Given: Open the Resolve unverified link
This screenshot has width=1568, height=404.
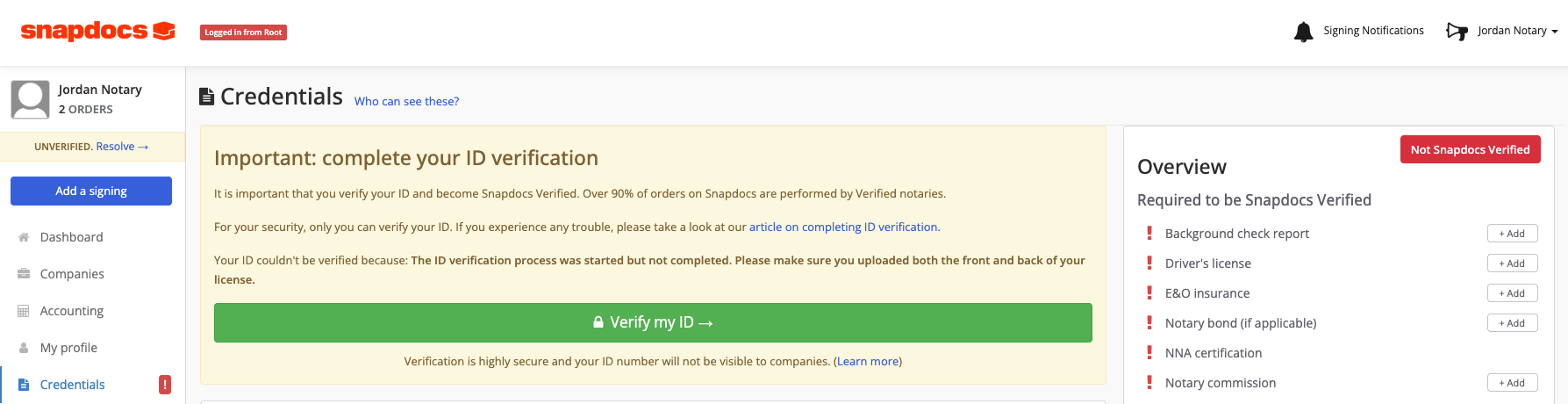Looking at the screenshot, I should point(122,147).
